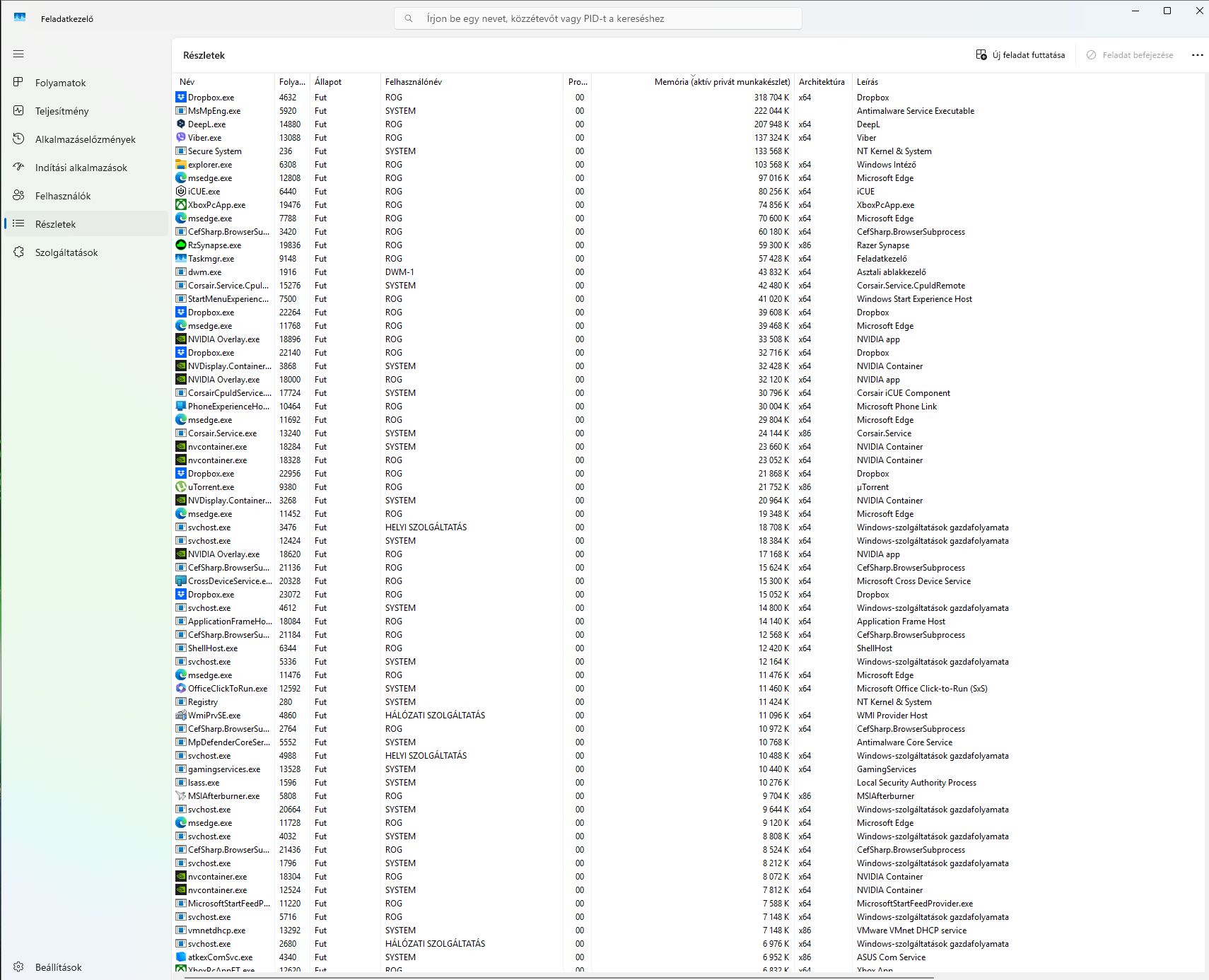Image resolution: width=1209 pixels, height=980 pixels.
Task: Switch to Teljesítmény page
Action: 86,111
